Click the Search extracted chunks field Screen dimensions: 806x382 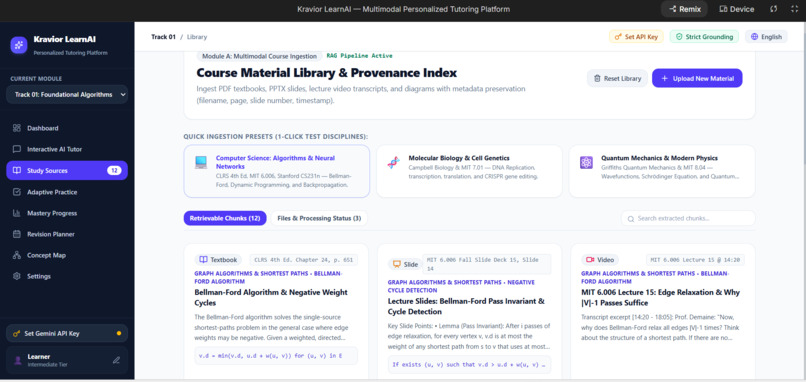click(x=688, y=218)
